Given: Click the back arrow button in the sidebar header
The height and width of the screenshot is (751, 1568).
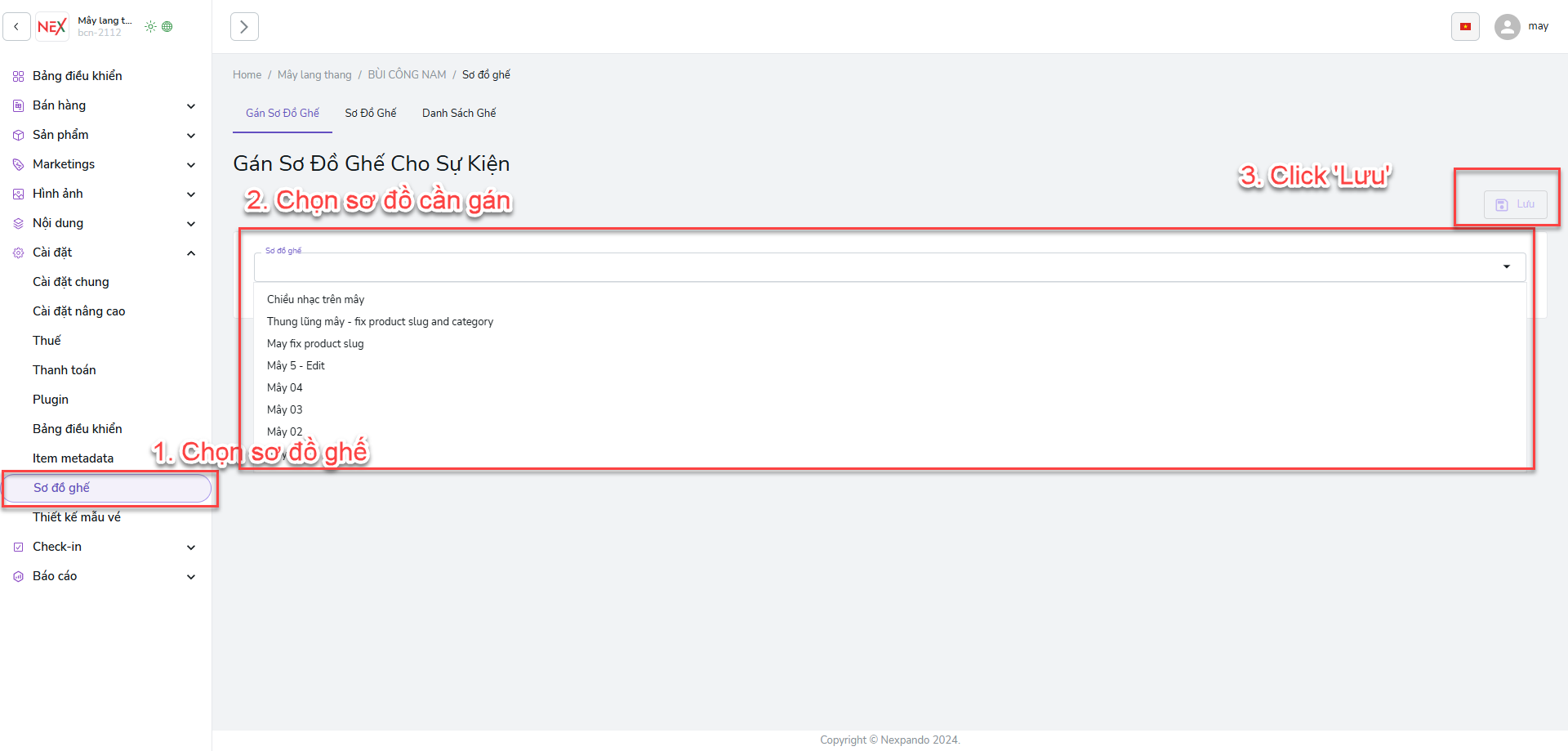Looking at the screenshot, I should point(16,27).
